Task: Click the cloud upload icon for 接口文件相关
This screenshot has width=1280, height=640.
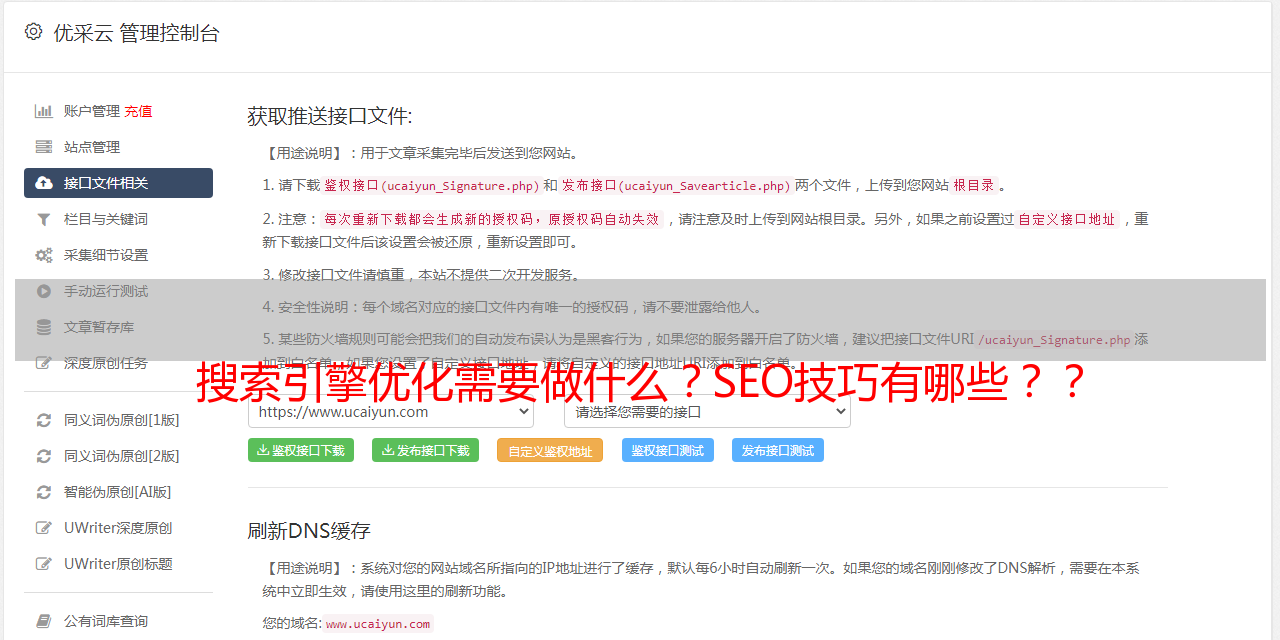Action: pyautogui.click(x=44, y=183)
